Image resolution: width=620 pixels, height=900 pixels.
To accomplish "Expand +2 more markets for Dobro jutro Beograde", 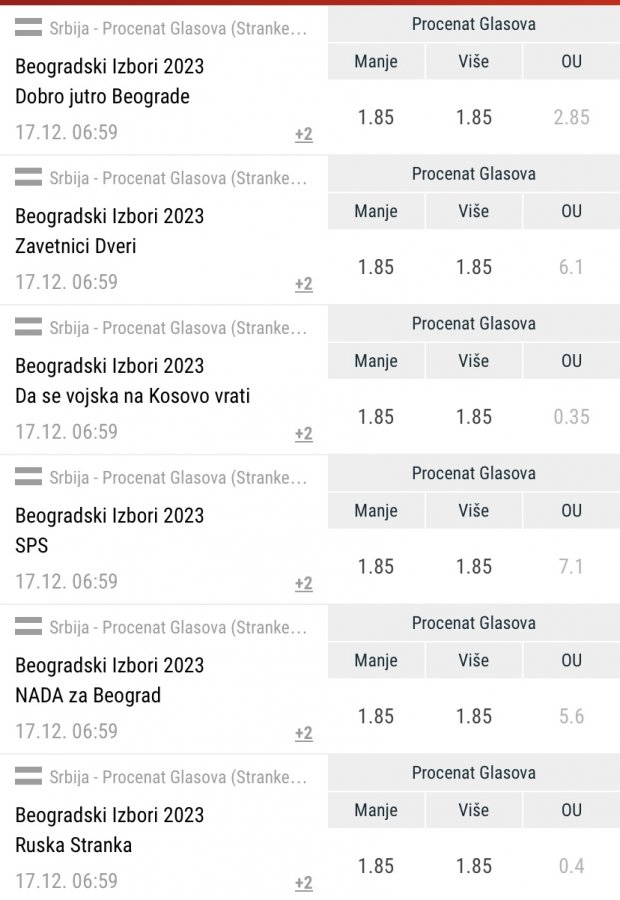I will [x=304, y=134].
